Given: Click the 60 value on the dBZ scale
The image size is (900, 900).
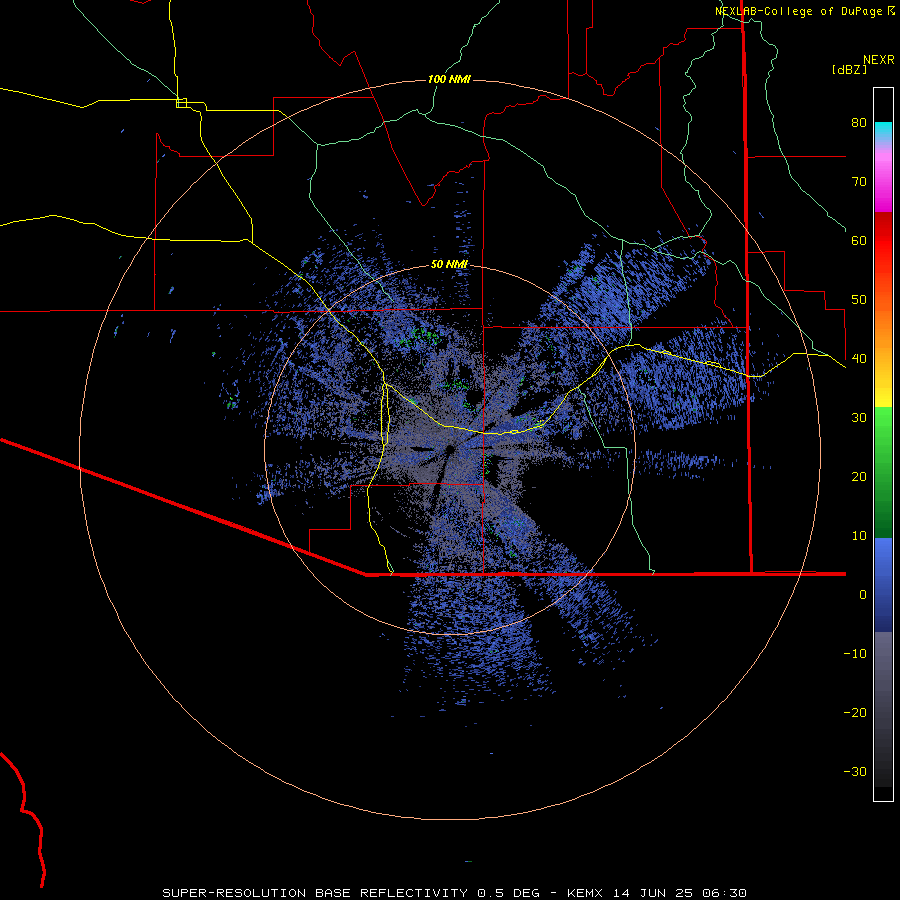Looking at the screenshot, I should pyautogui.click(x=859, y=240).
